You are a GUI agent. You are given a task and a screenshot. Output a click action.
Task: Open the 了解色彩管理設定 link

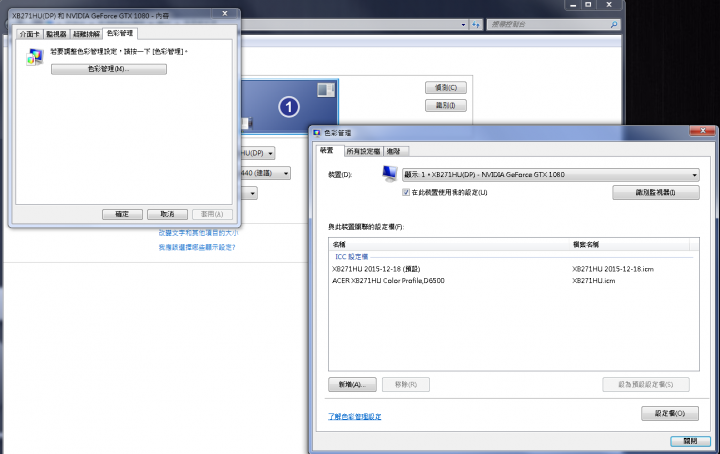click(354, 416)
